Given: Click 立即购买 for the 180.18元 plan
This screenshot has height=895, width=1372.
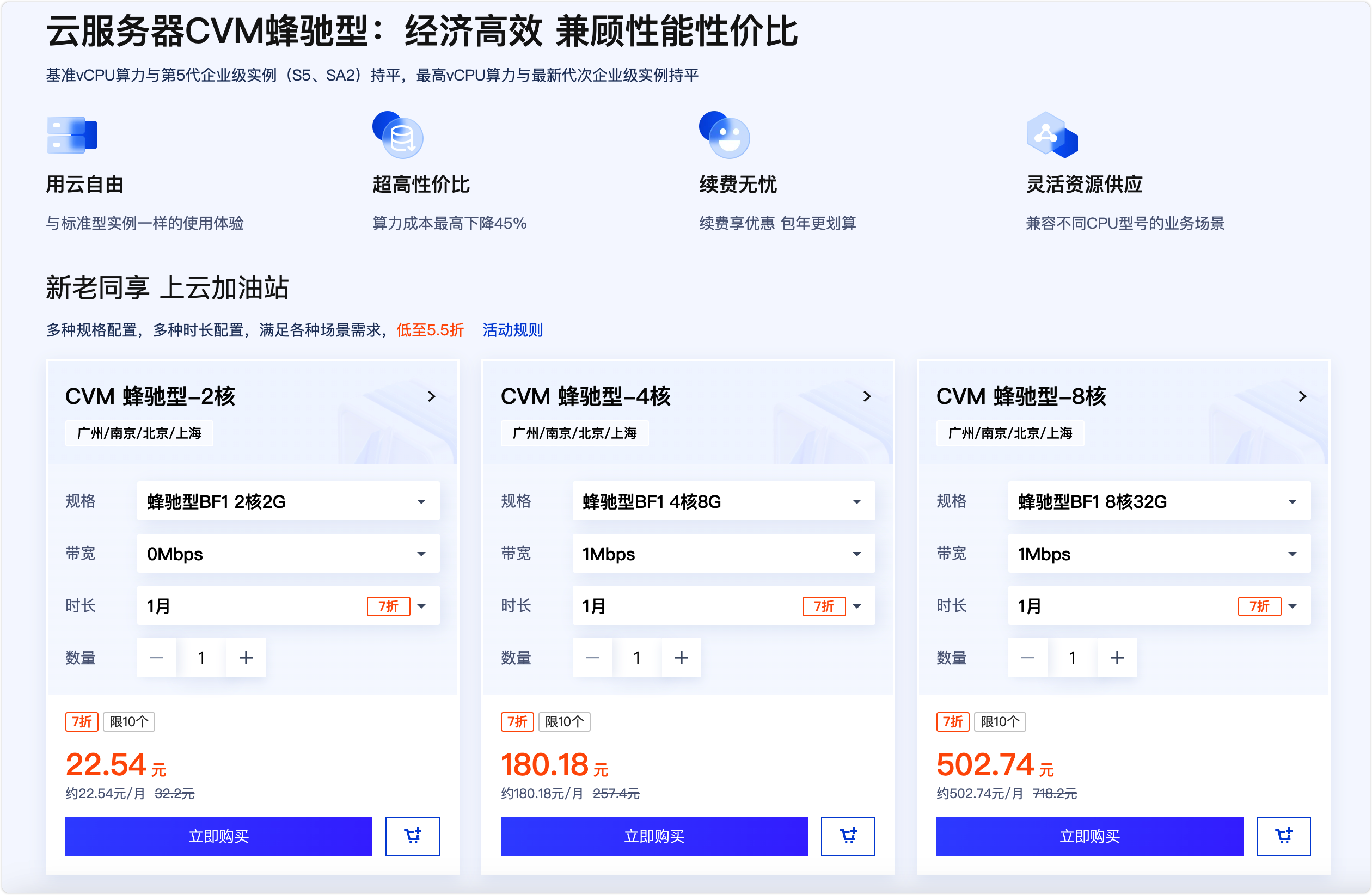Looking at the screenshot, I should 654,836.
